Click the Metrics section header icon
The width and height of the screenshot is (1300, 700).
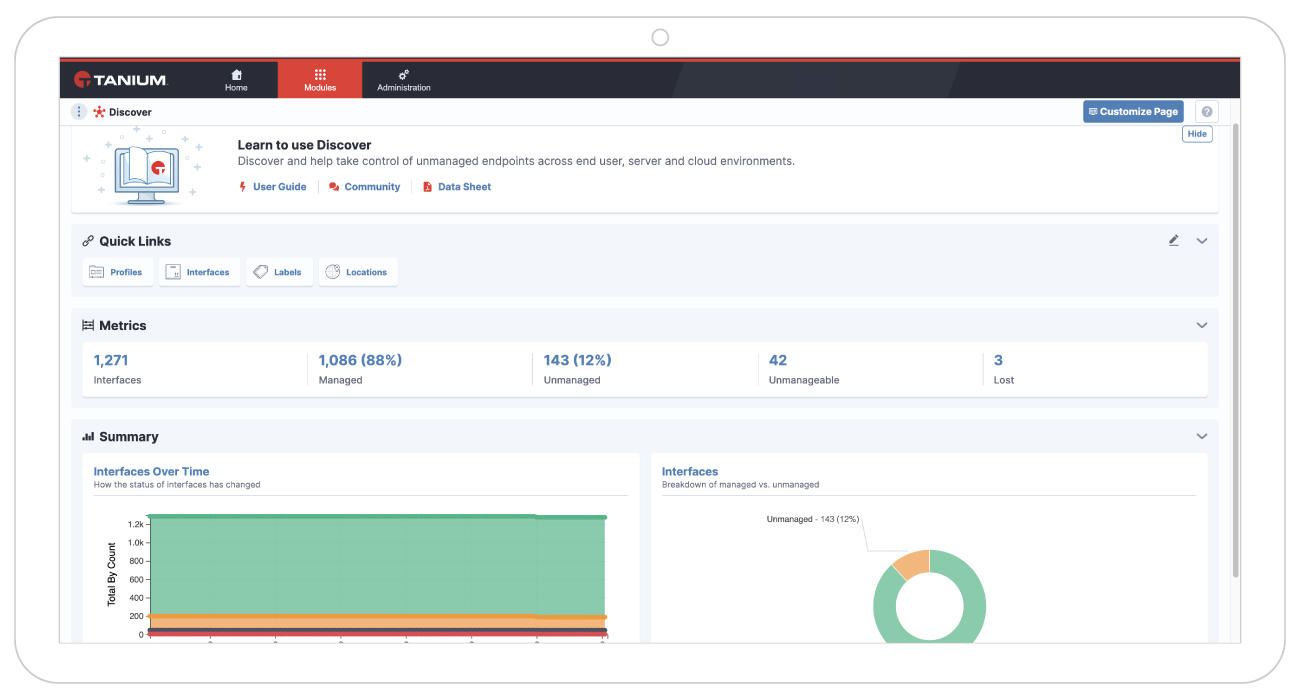88,325
